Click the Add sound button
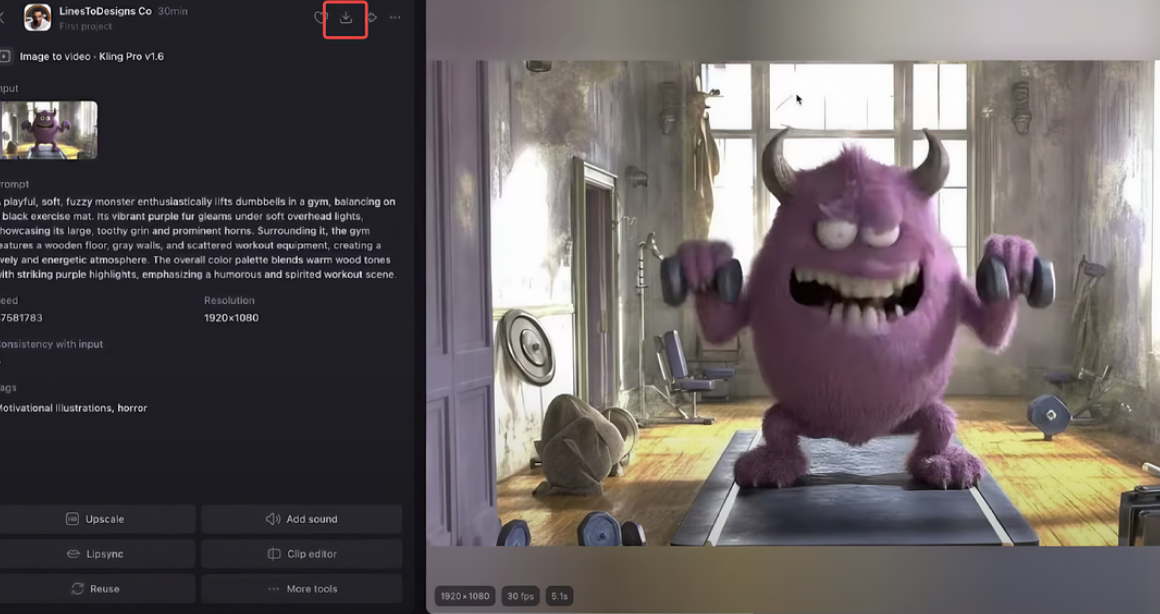1160x614 pixels. (302, 519)
